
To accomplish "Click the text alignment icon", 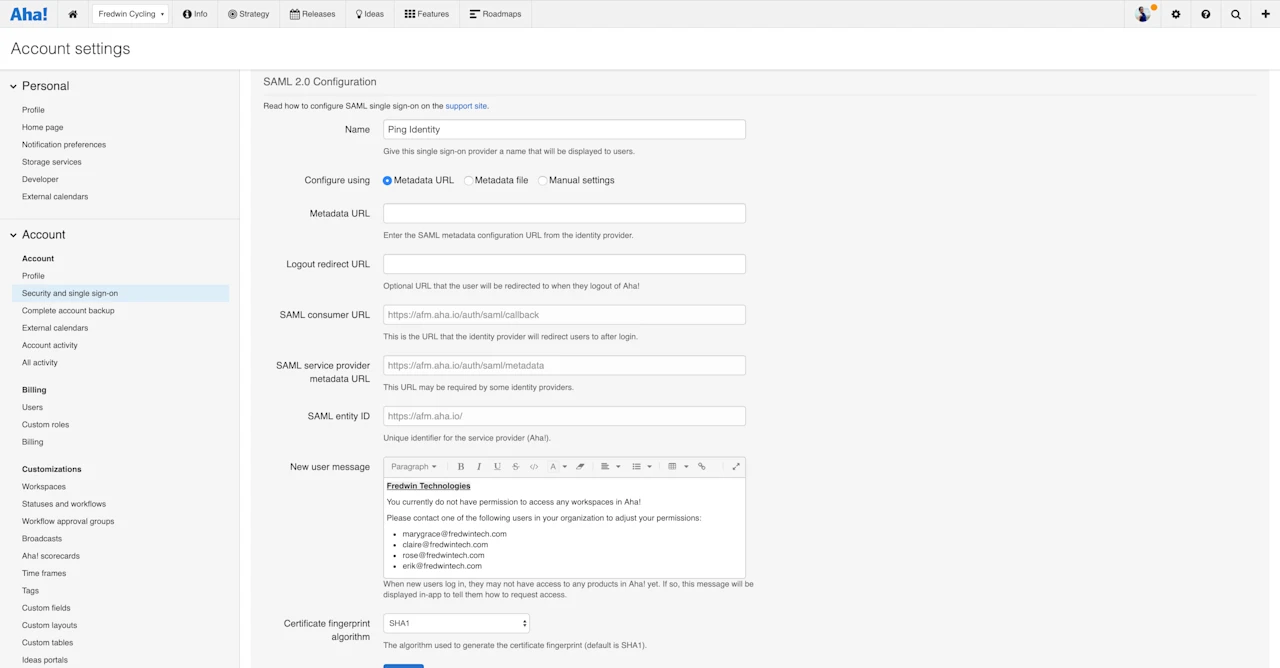I will tap(605, 467).
